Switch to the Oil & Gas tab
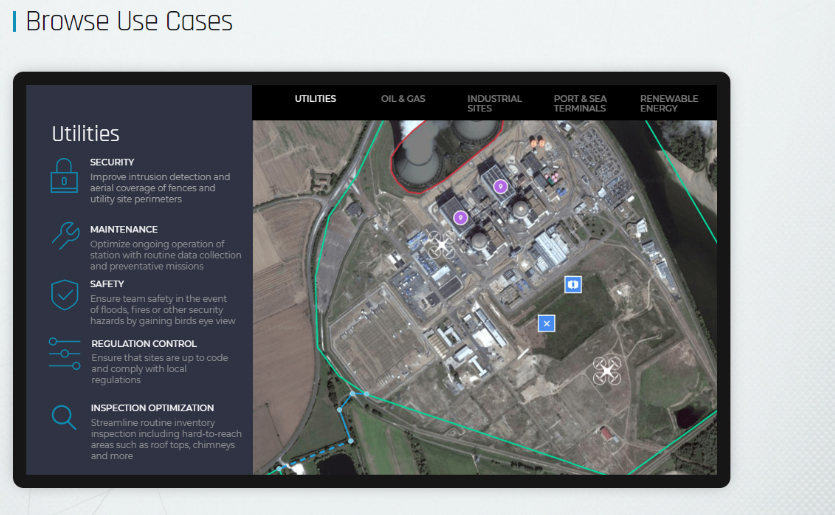 click(403, 99)
